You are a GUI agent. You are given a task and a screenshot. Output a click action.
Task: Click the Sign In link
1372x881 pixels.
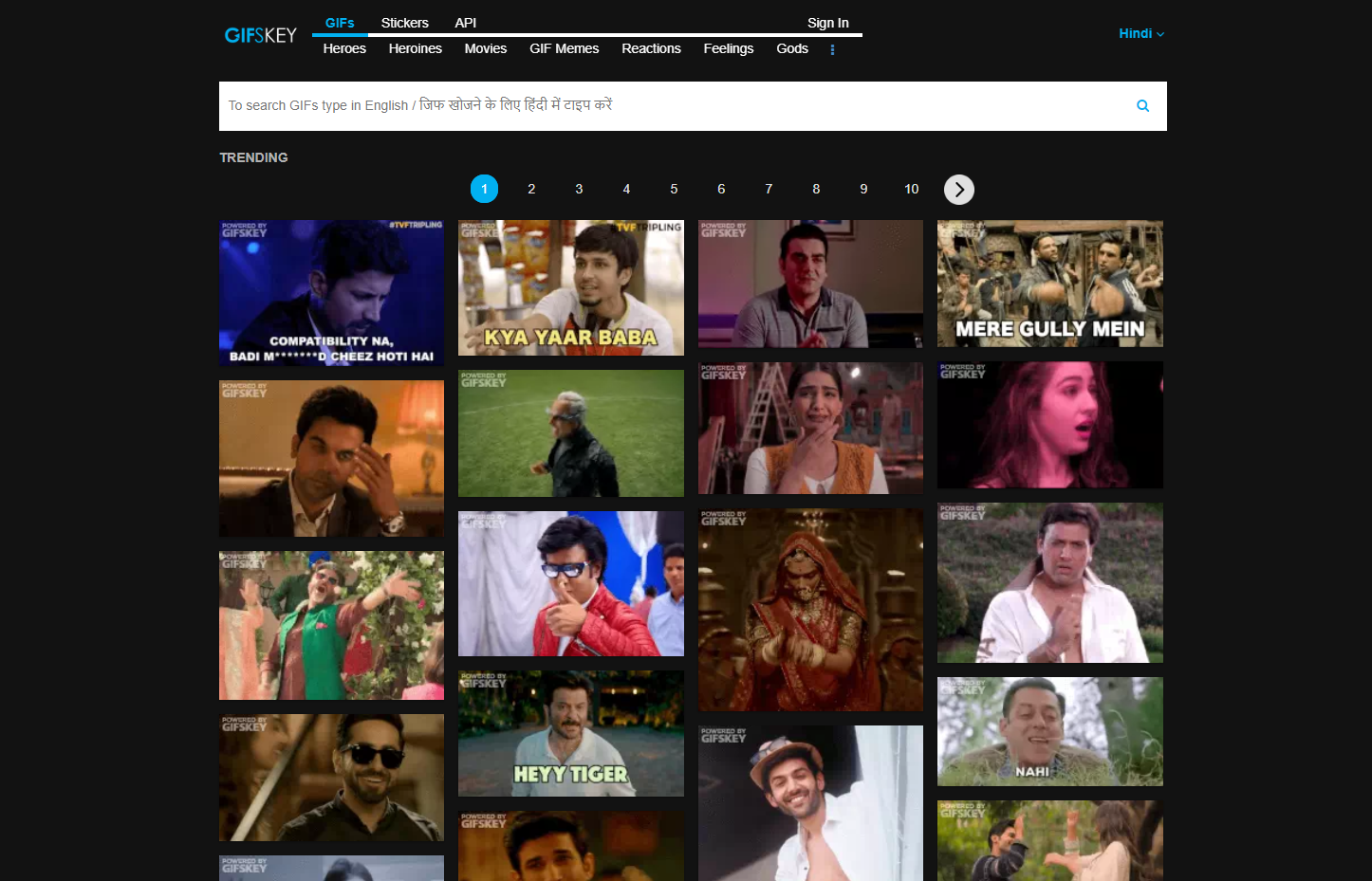[x=828, y=23]
